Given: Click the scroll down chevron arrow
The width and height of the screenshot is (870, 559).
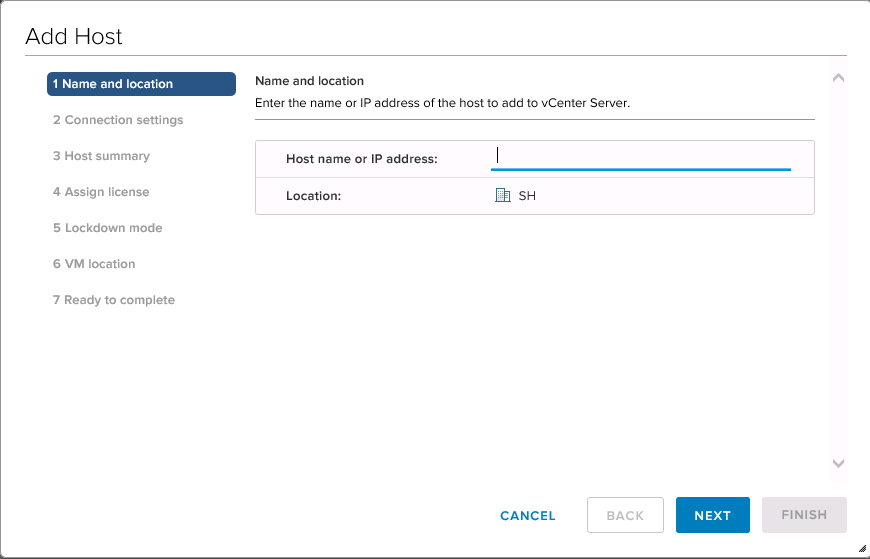Looking at the screenshot, I should click(838, 463).
